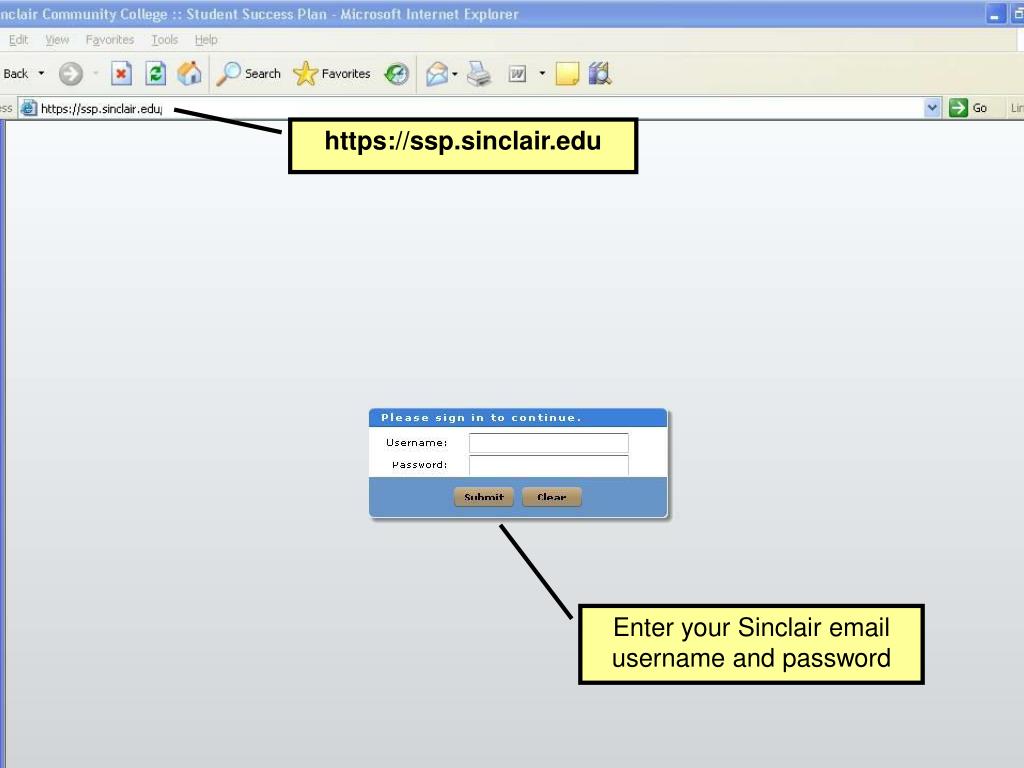Refresh the page using the green arrows icon
1024x768 pixels.
coord(155,73)
